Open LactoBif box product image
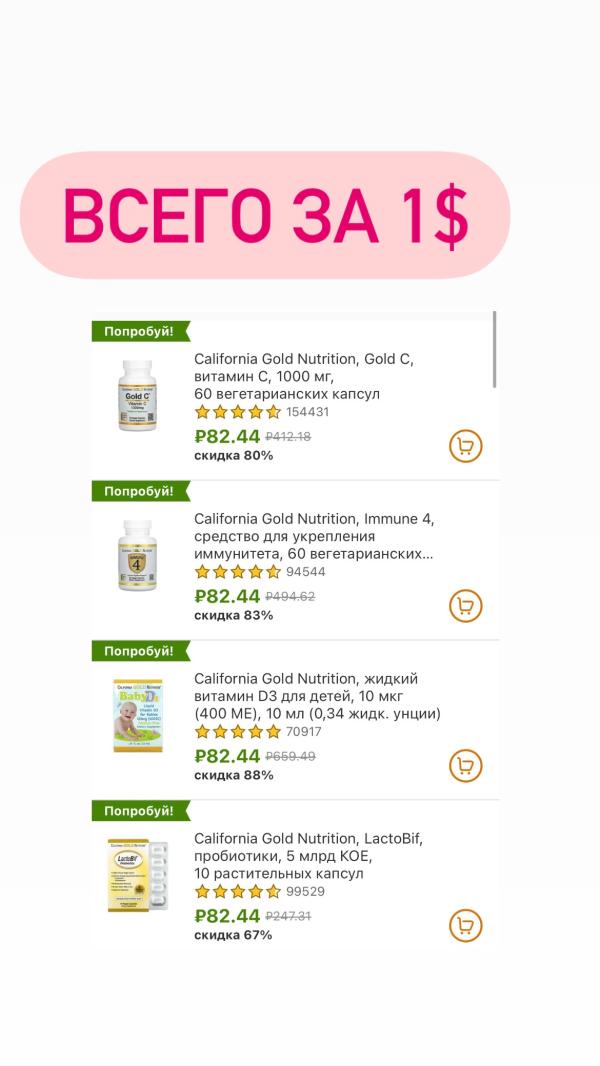The height and width of the screenshot is (1066, 600). (137, 874)
